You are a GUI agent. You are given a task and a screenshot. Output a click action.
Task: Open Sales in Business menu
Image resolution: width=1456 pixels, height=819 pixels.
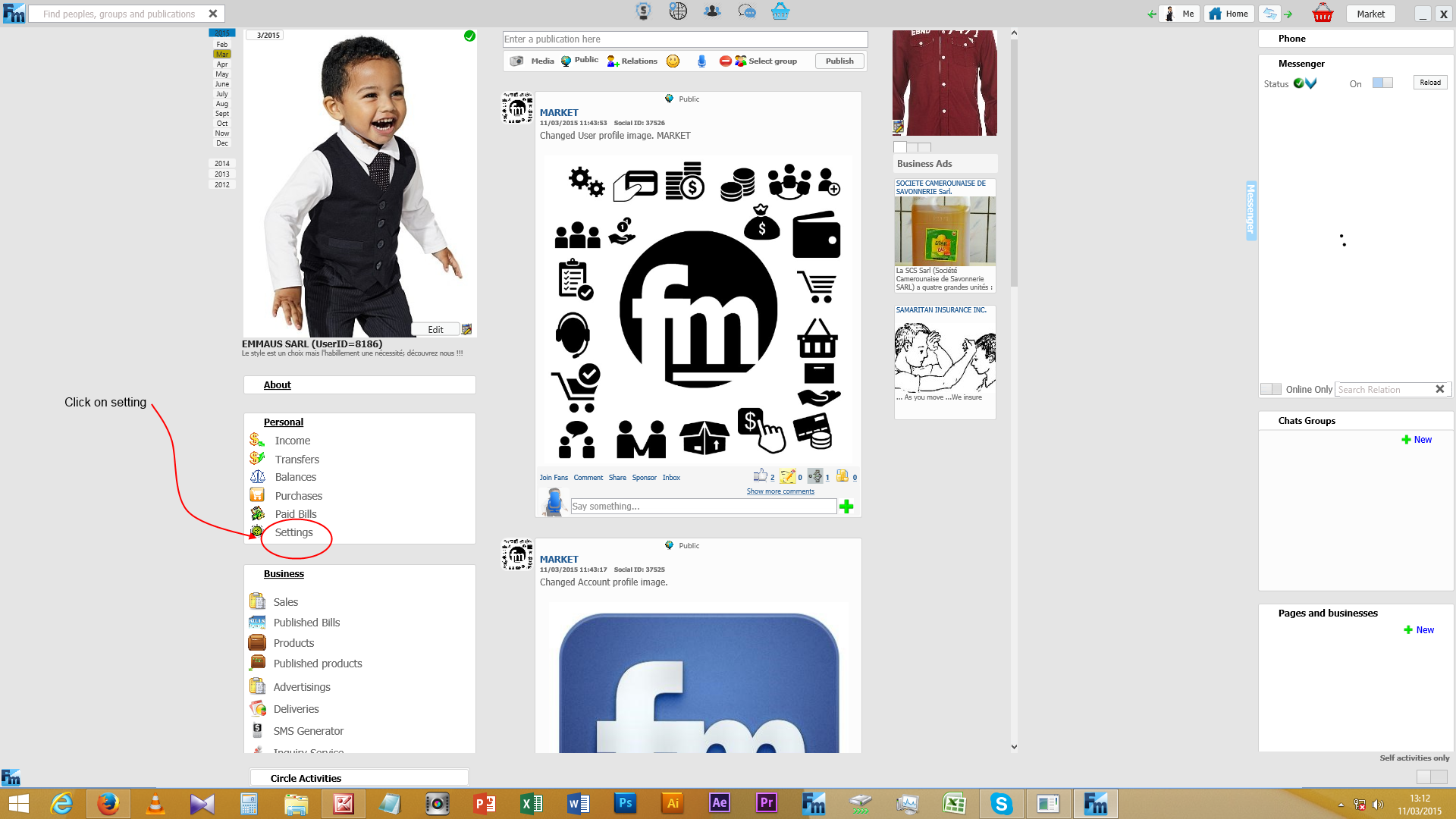[285, 602]
